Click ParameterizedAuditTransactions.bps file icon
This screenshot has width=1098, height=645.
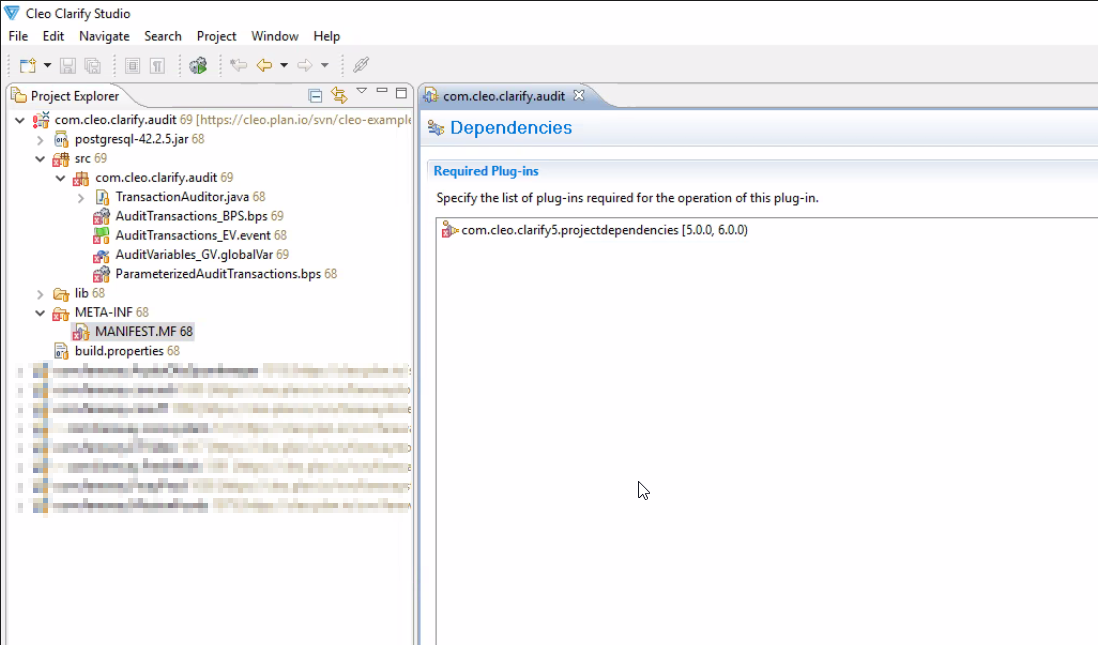[x=102, y=274]
